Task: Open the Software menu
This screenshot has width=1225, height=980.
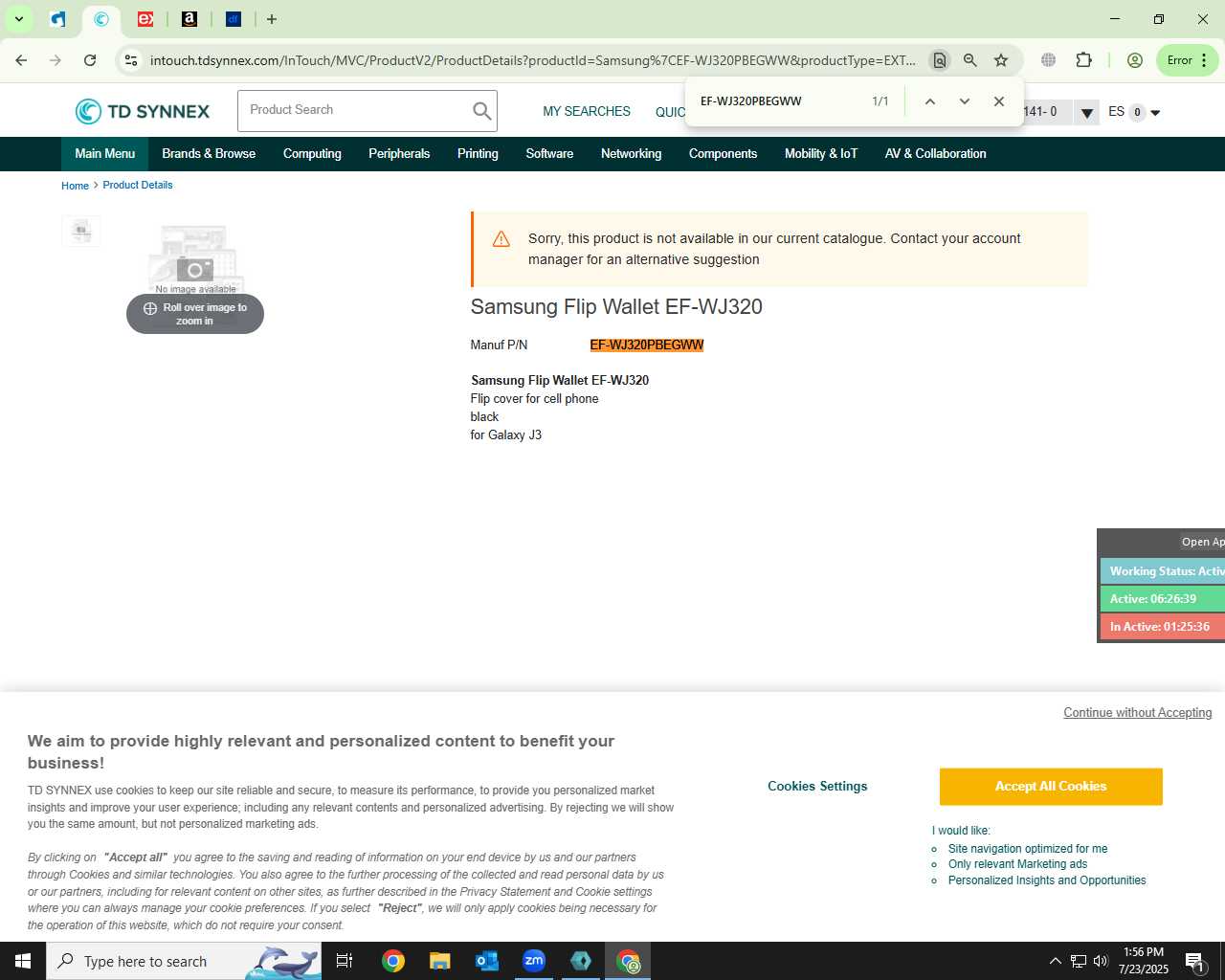Action: click(549, 154)
